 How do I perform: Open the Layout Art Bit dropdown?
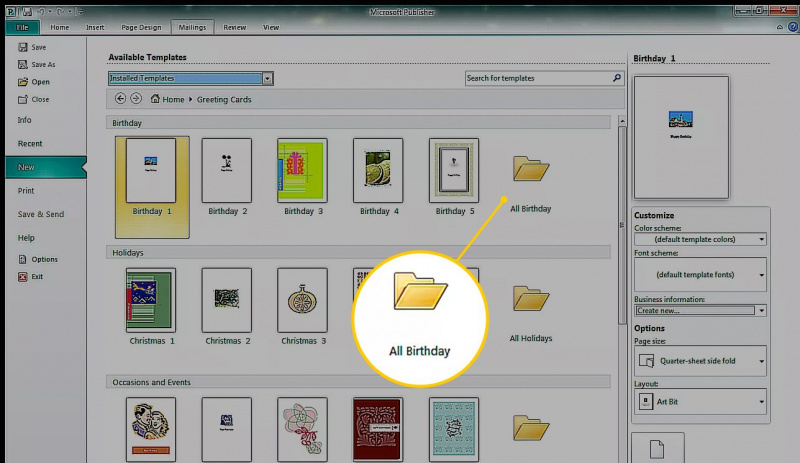[x=700, y=402]
